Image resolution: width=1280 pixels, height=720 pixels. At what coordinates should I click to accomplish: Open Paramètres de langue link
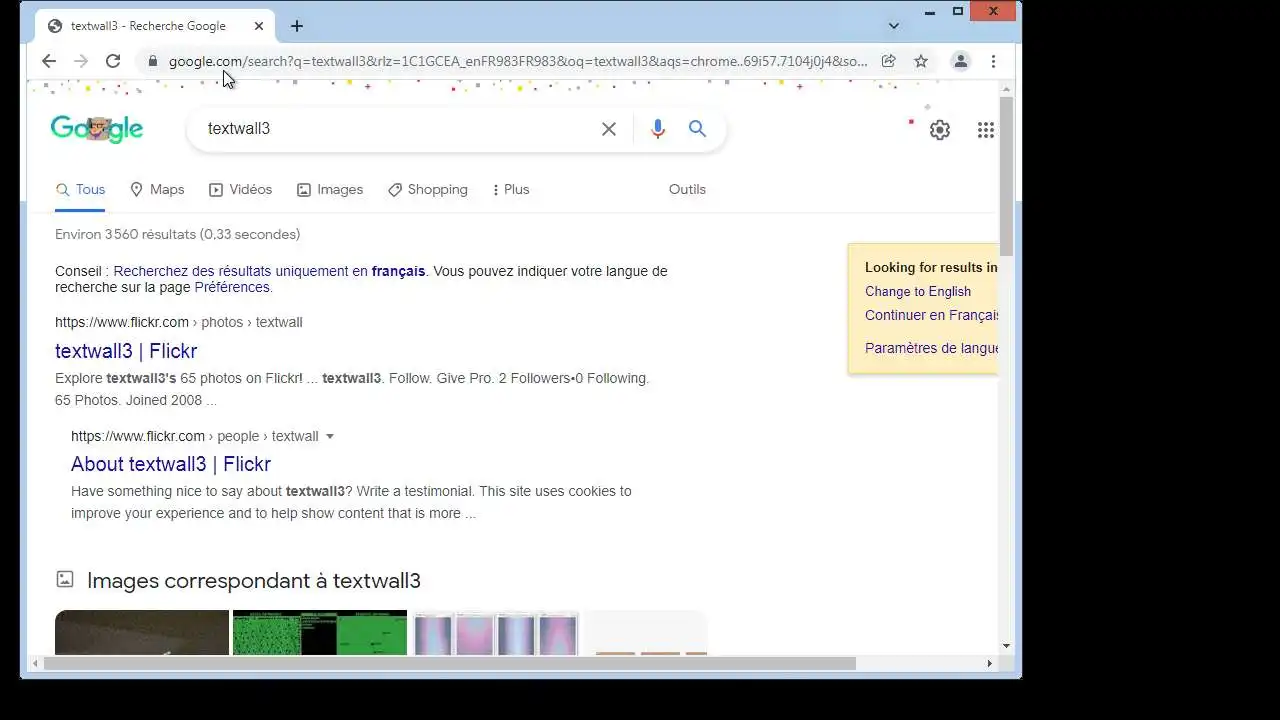point(932,348)
